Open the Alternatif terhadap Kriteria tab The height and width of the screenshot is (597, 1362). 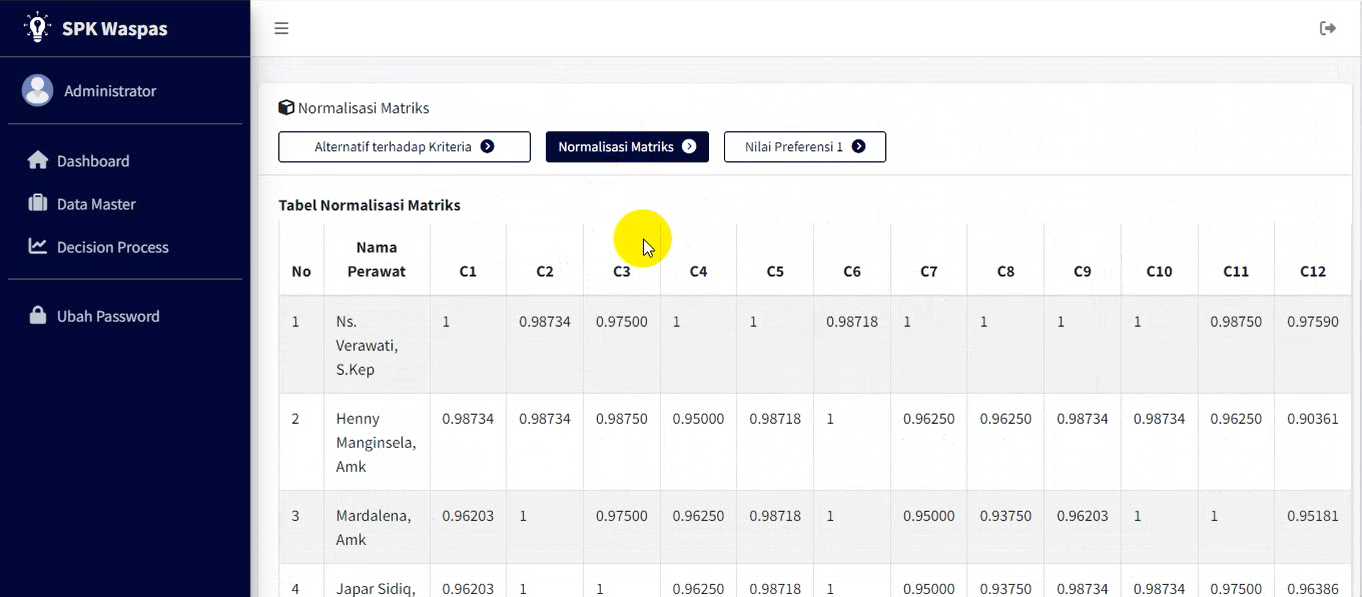point(404,146)
